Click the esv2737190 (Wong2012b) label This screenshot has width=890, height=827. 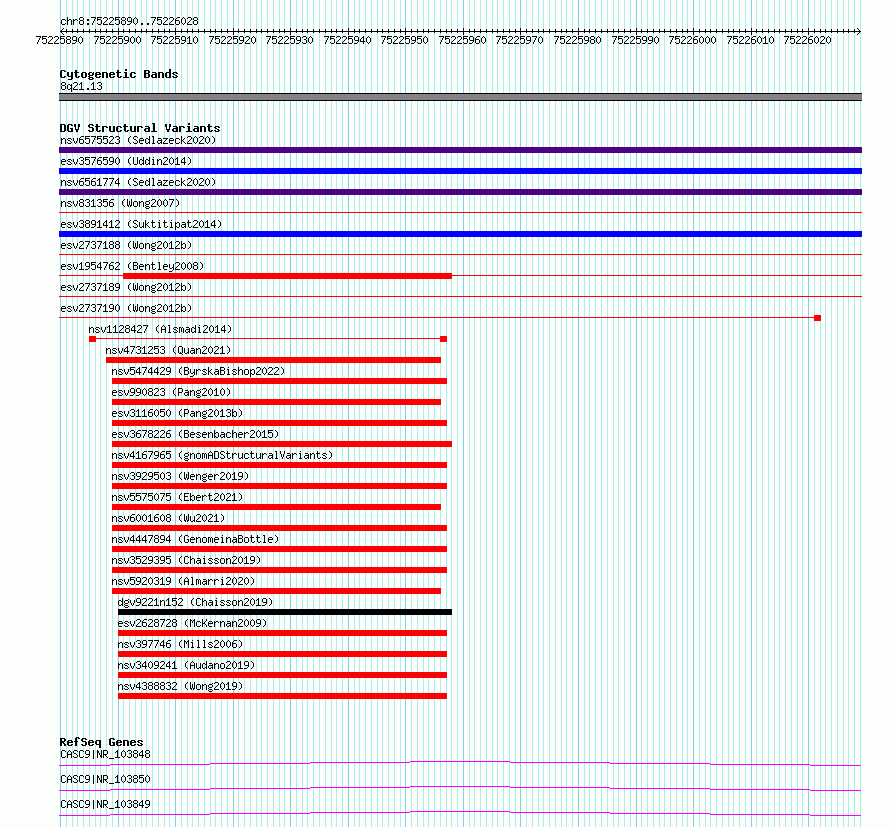pos(126,308)
